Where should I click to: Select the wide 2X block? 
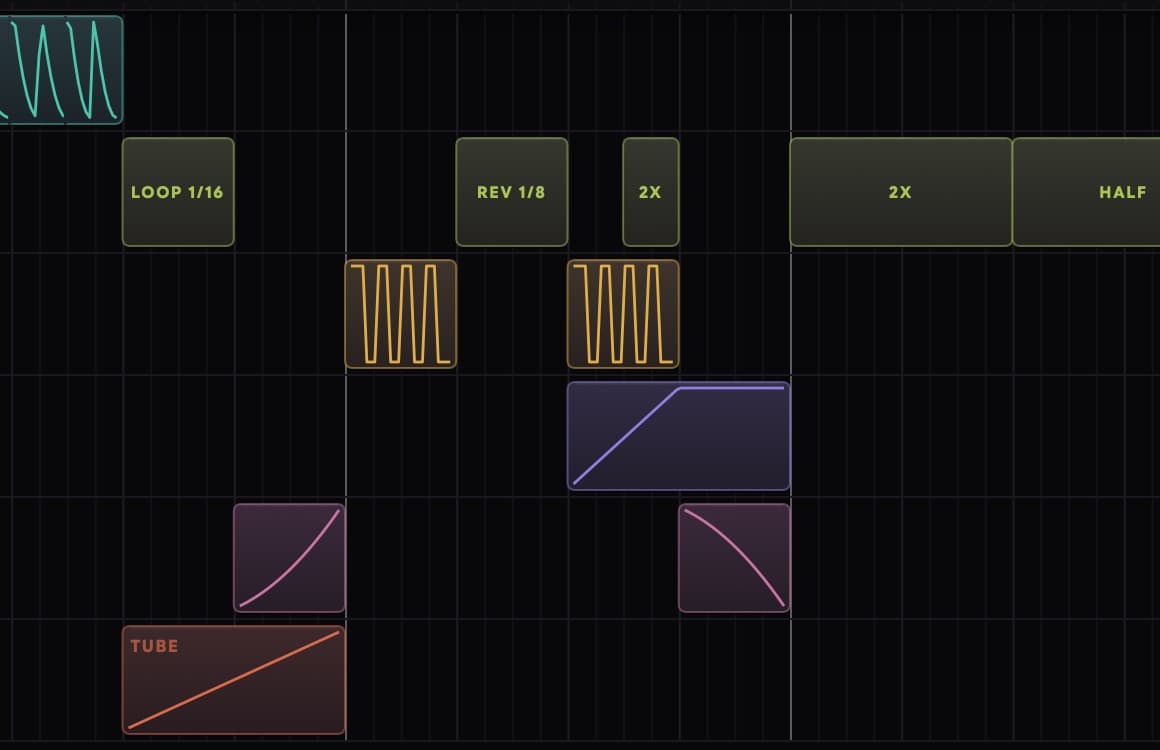(901, 192)
